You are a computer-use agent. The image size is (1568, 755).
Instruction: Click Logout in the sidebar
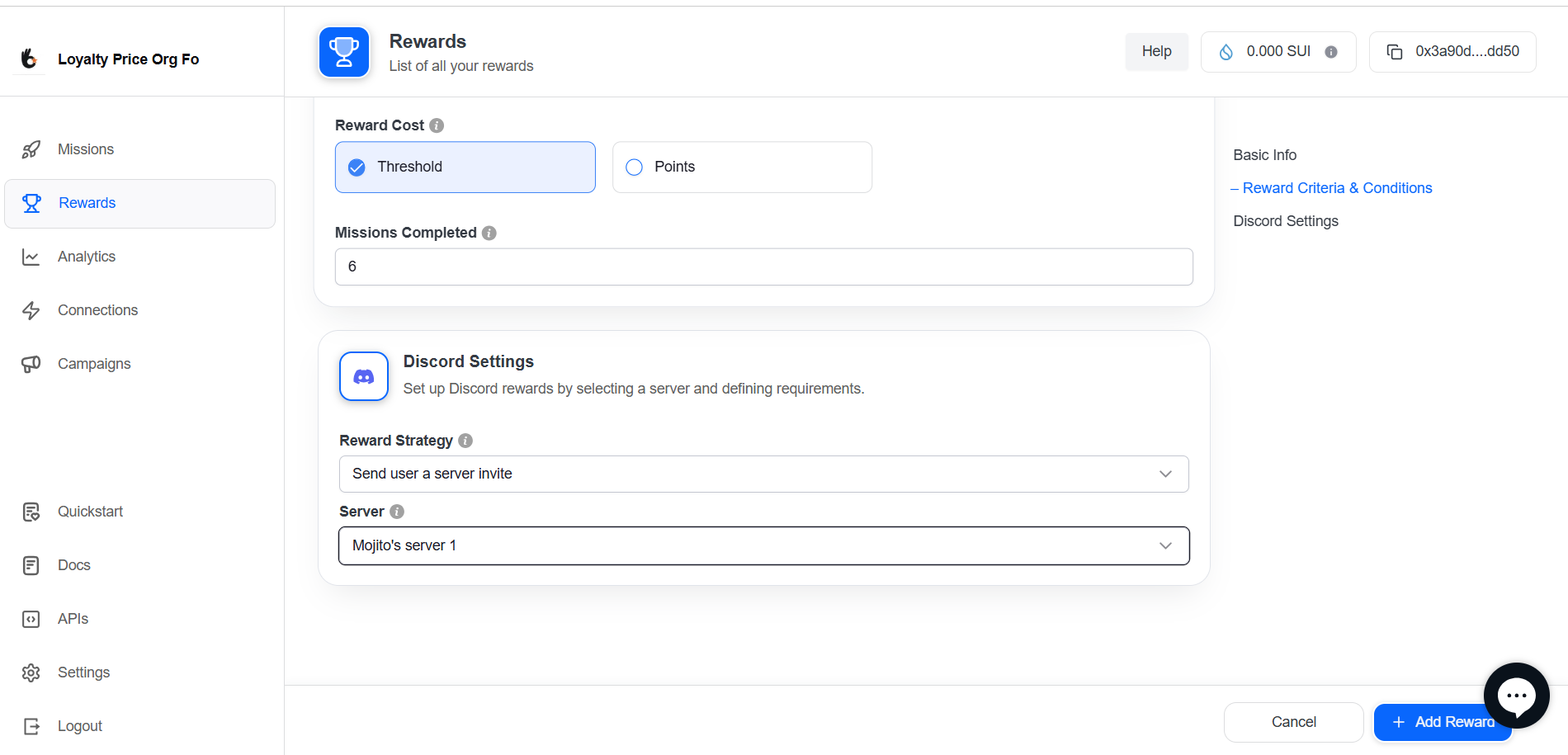pyautogui.click(x=140, y=726)
